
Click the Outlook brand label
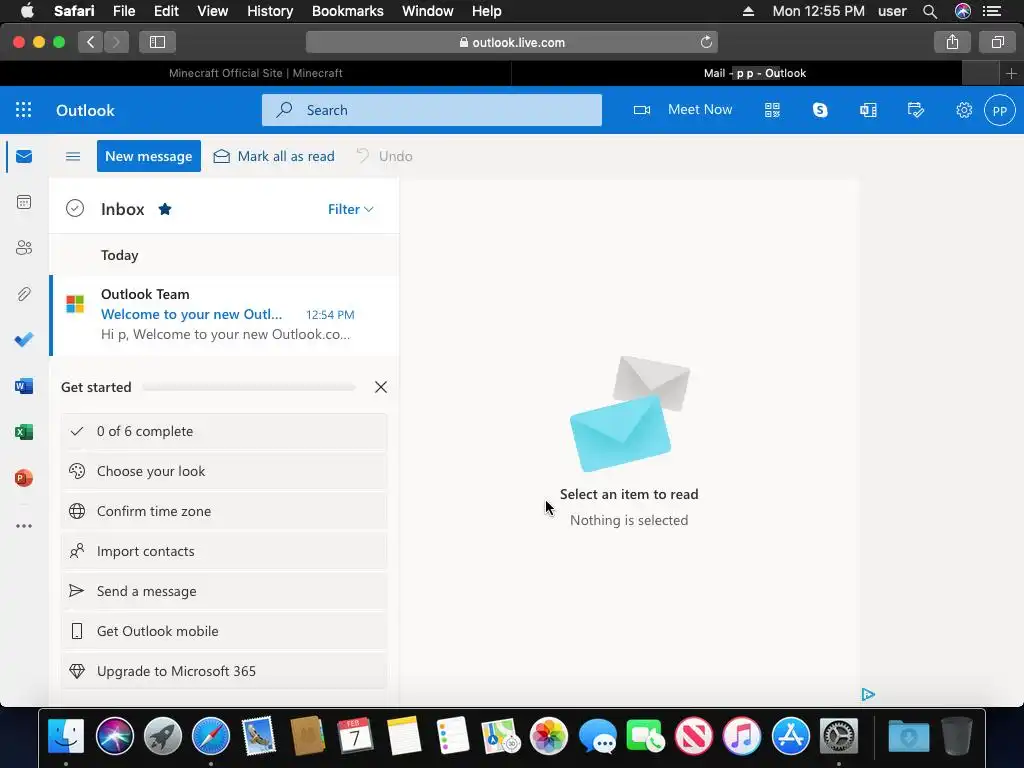tap(86, 110)
